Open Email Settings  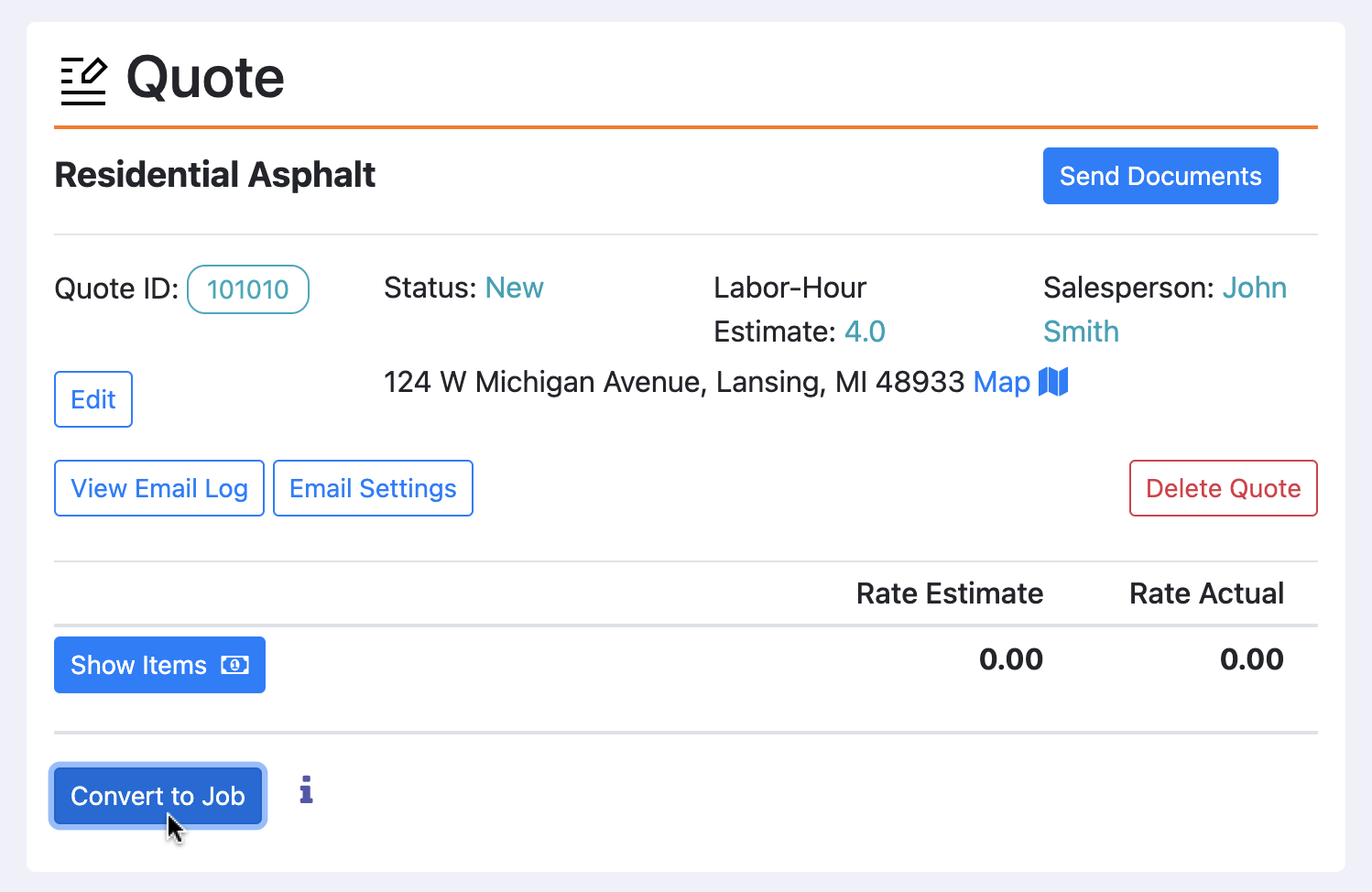coord(373,488)
